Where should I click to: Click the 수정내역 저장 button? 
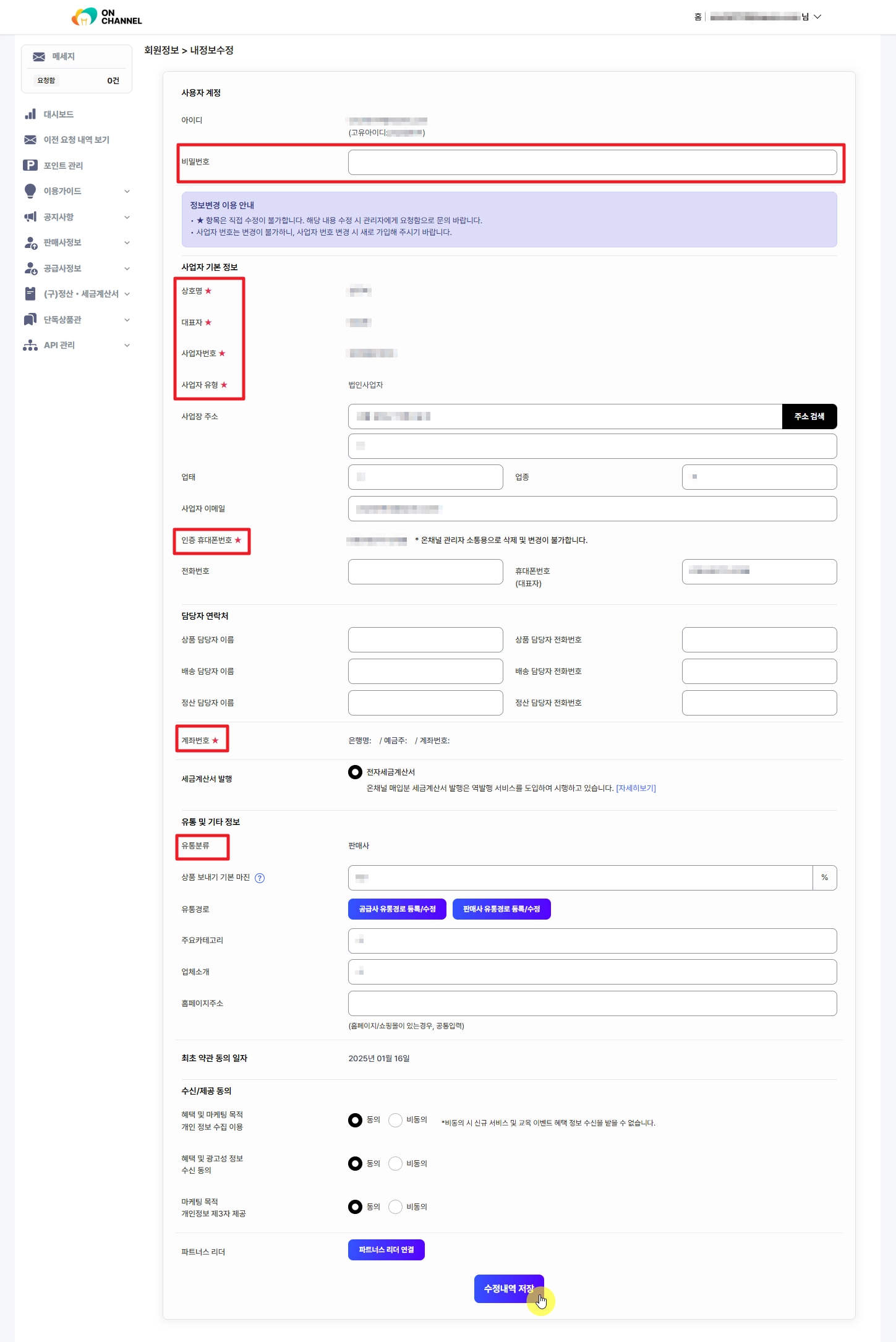[508, 1288]
